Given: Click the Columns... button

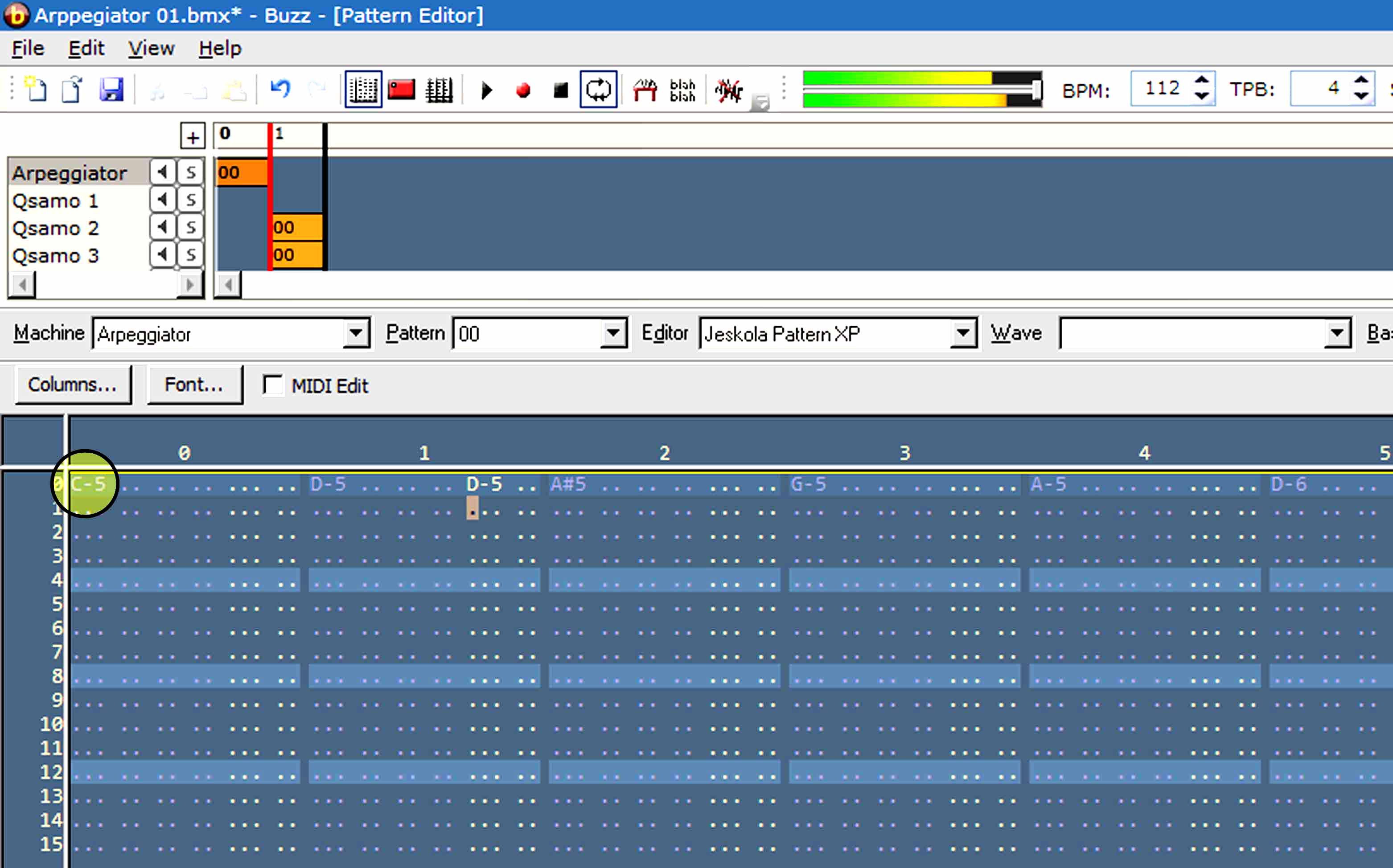Looking at the screenshot, I should [73, 385].
